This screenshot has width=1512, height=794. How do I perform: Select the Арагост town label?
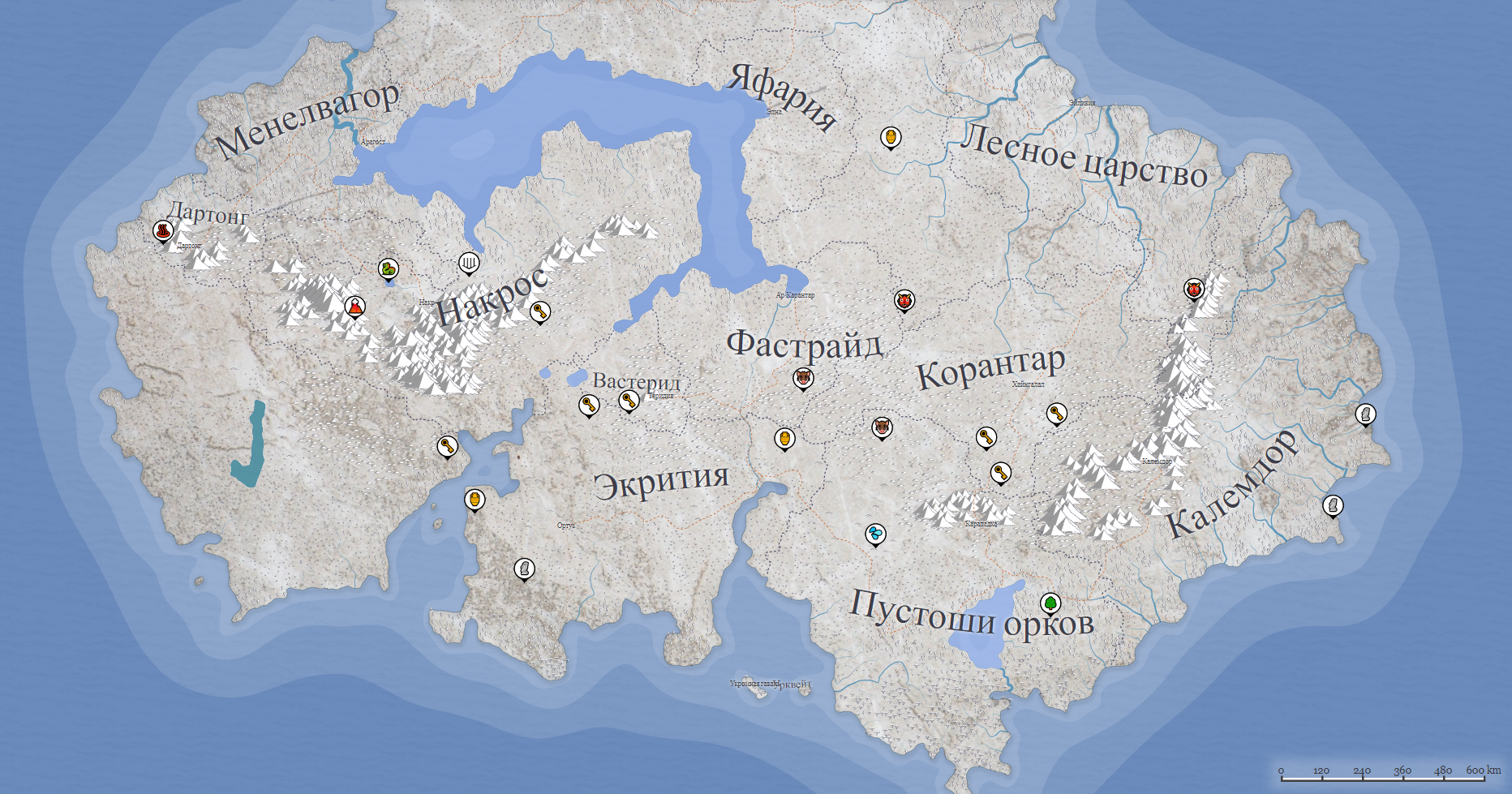[x=372, y=142]
